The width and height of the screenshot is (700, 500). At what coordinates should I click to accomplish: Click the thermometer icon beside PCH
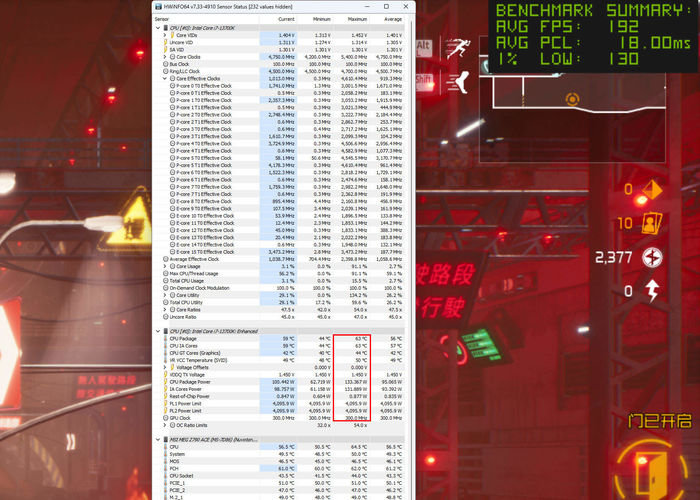(x=166, y=468)
